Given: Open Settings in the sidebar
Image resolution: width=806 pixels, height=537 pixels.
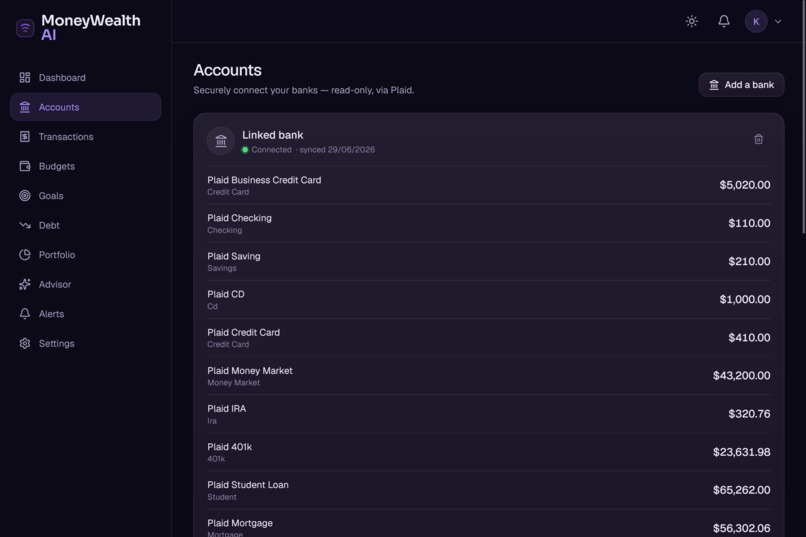Looking at the screenshot, I should pyautogui.click(x=85, y=343).
